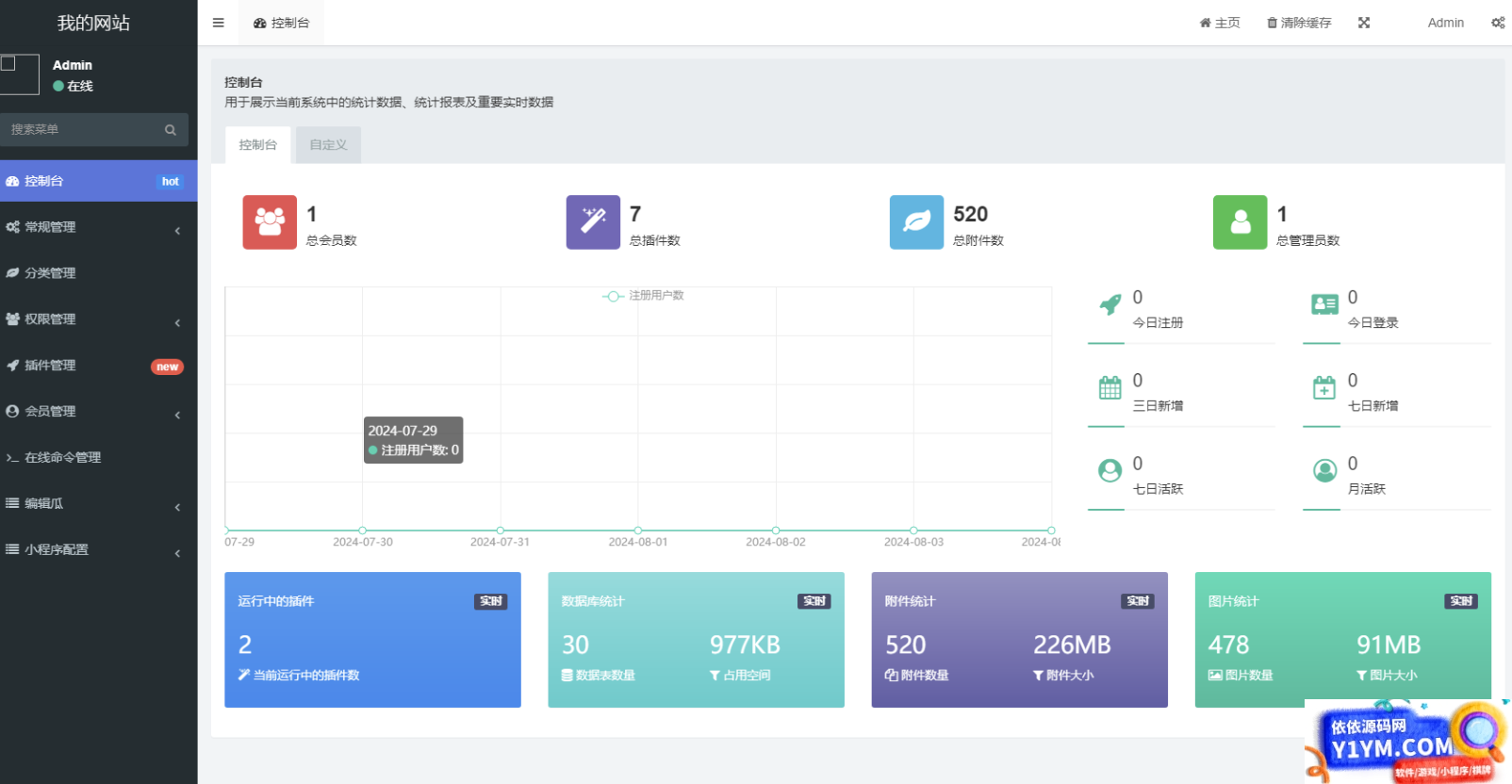Click the new badge on 插件管理

167,367
